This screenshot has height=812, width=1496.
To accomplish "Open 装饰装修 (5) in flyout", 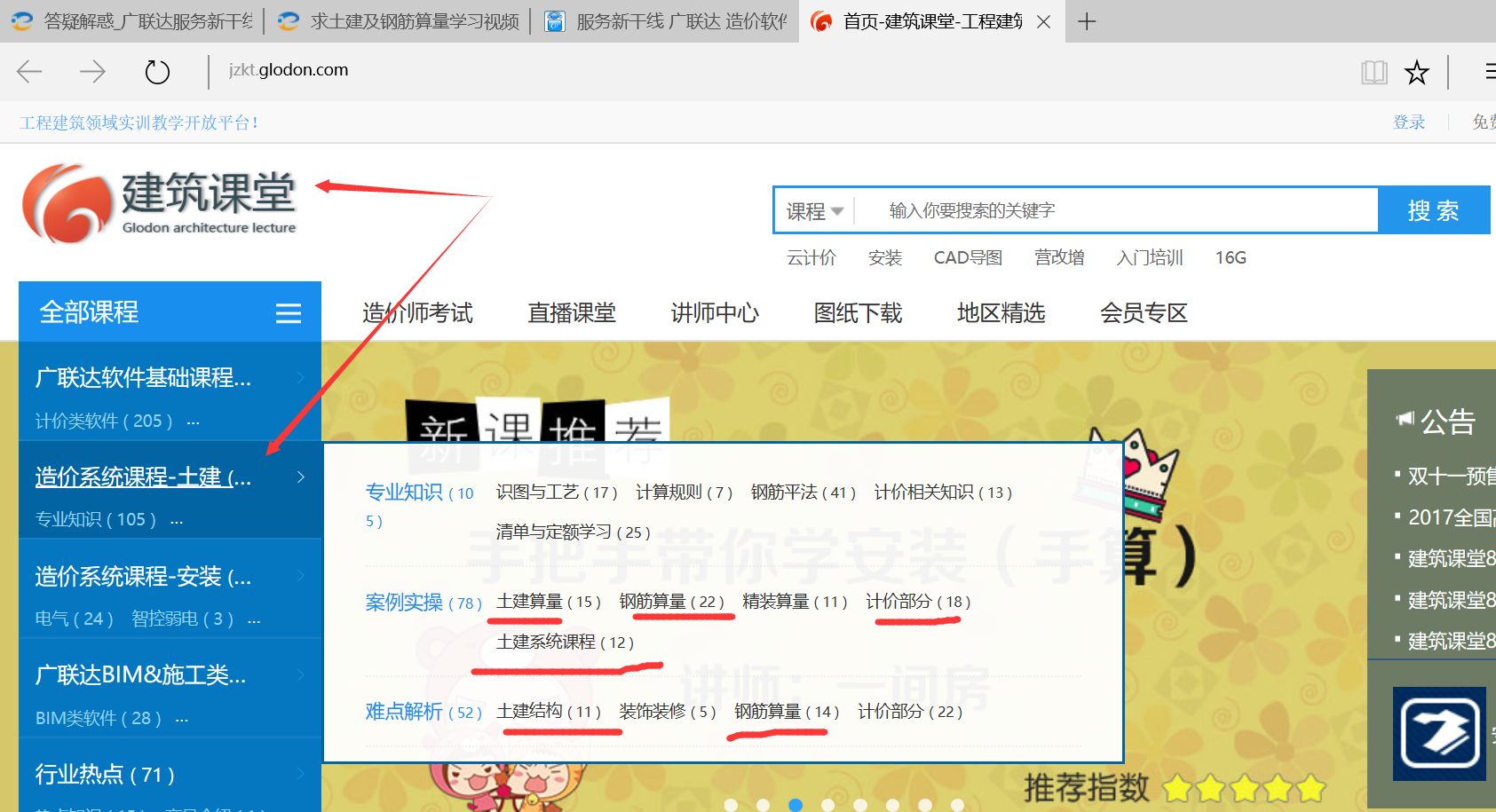I will [x=667, y=712].
